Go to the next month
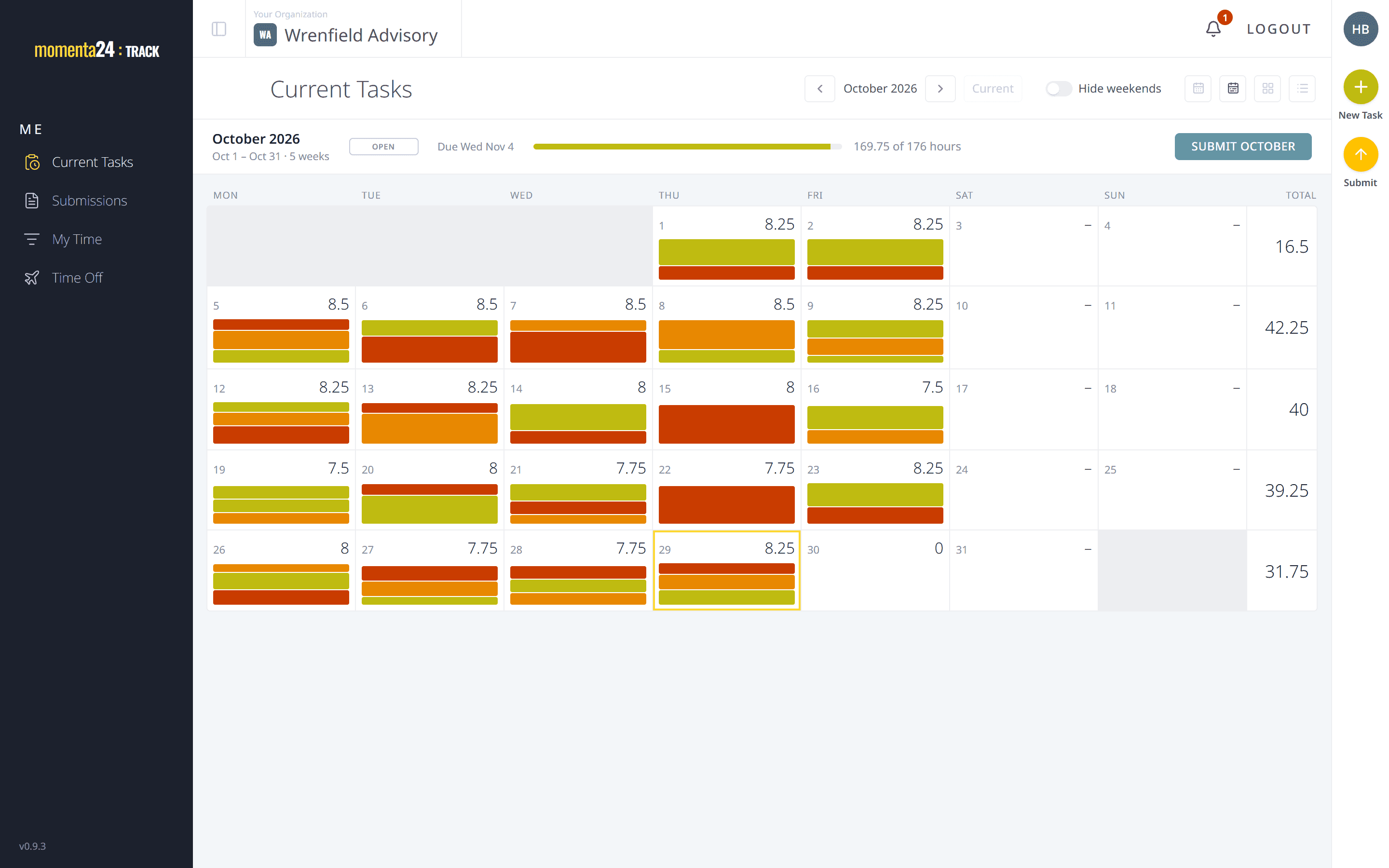The image size is (1389, 868). coord(940,88)
